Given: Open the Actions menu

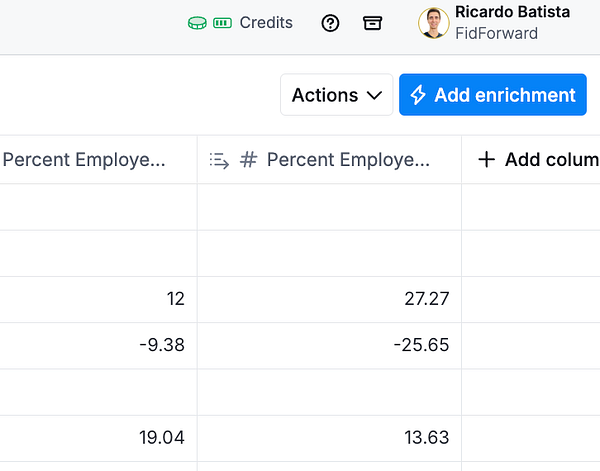Looking at the screenshot, I should [336, 95].
